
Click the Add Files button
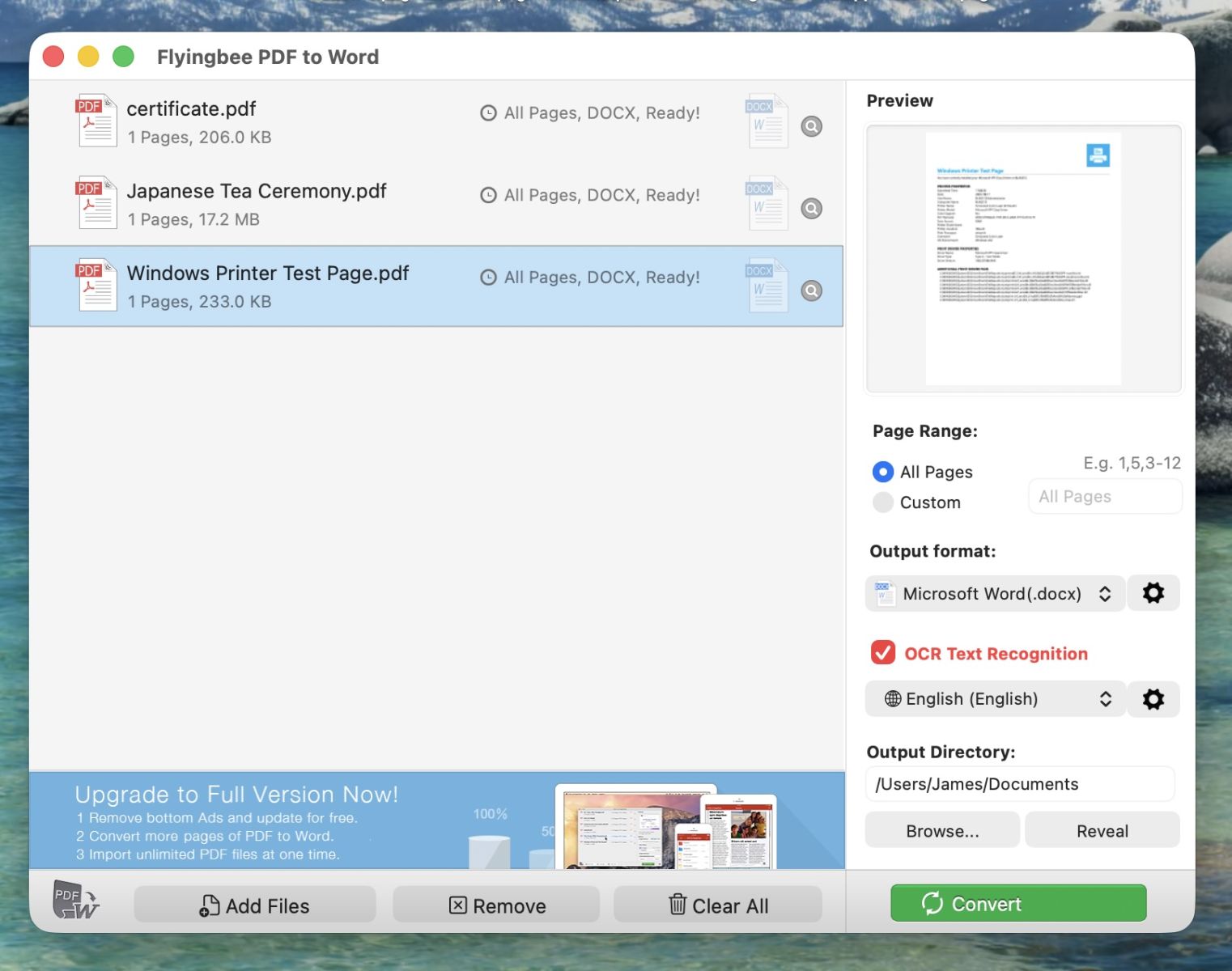click(x=255, y=905)
